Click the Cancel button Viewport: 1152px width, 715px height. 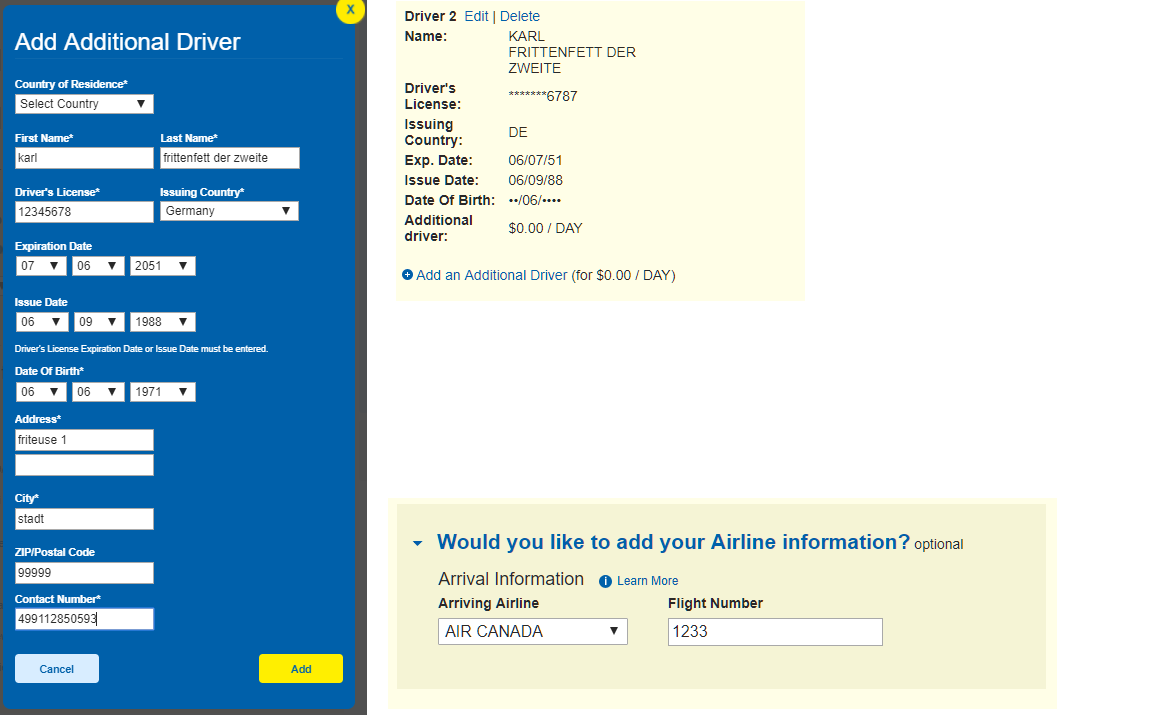coord(57,669)
